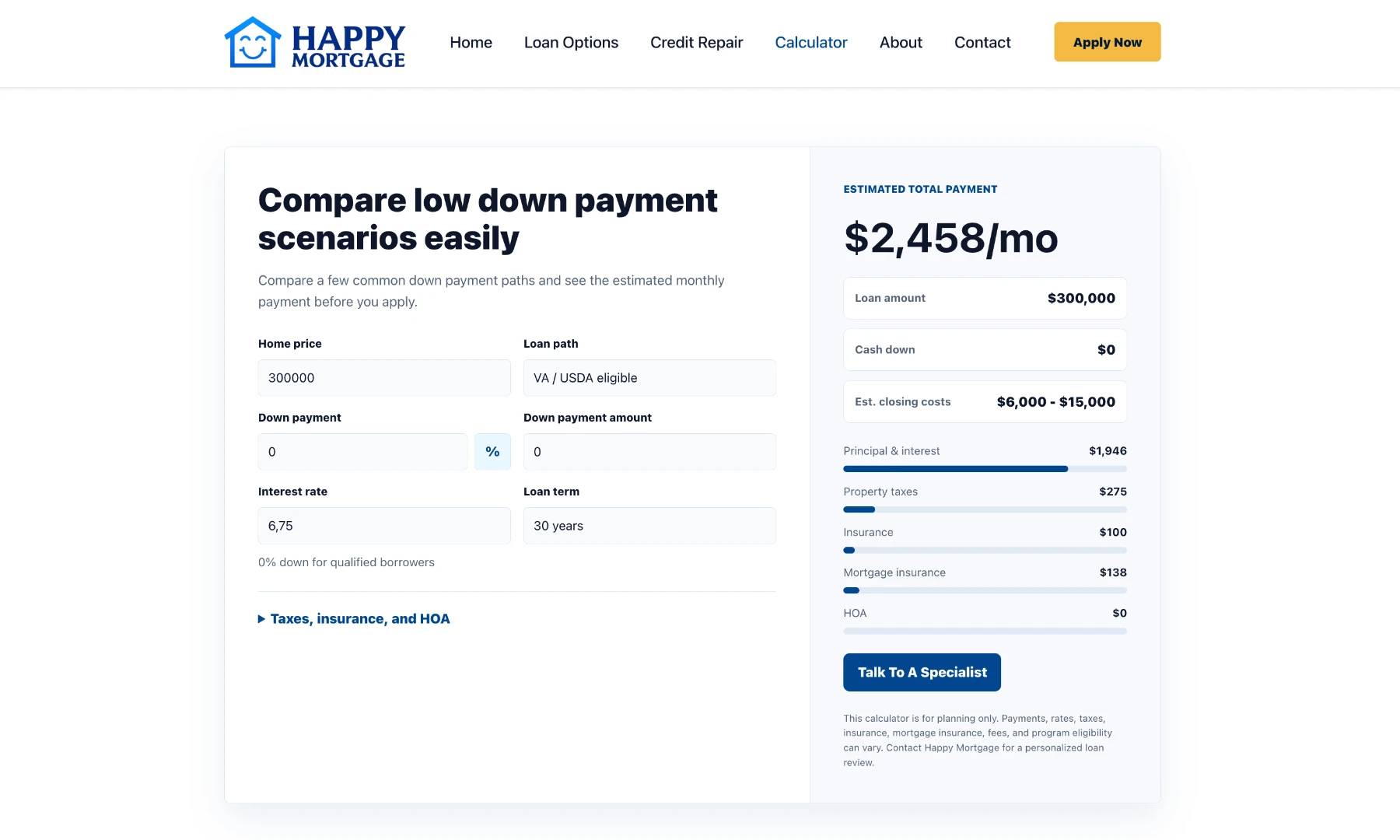
Task: Open the Loan path dropdown
Action: (649, 378)
